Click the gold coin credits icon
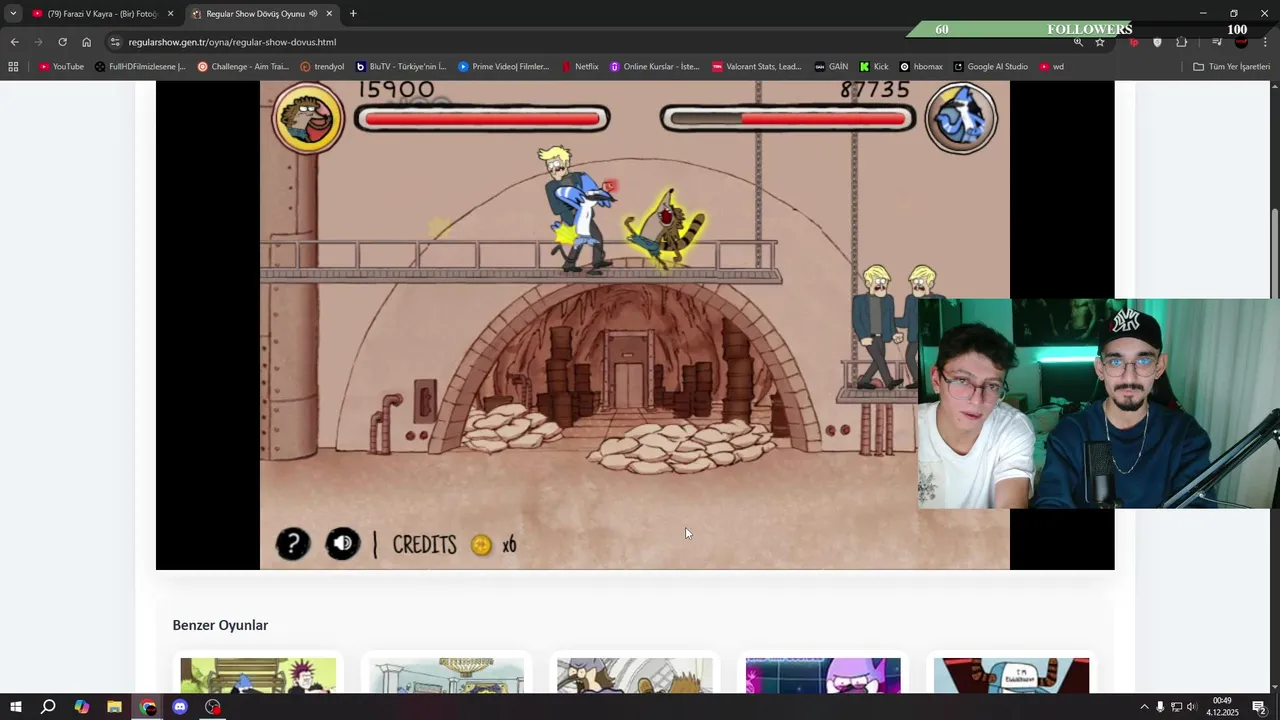 [x=481, y=545]
